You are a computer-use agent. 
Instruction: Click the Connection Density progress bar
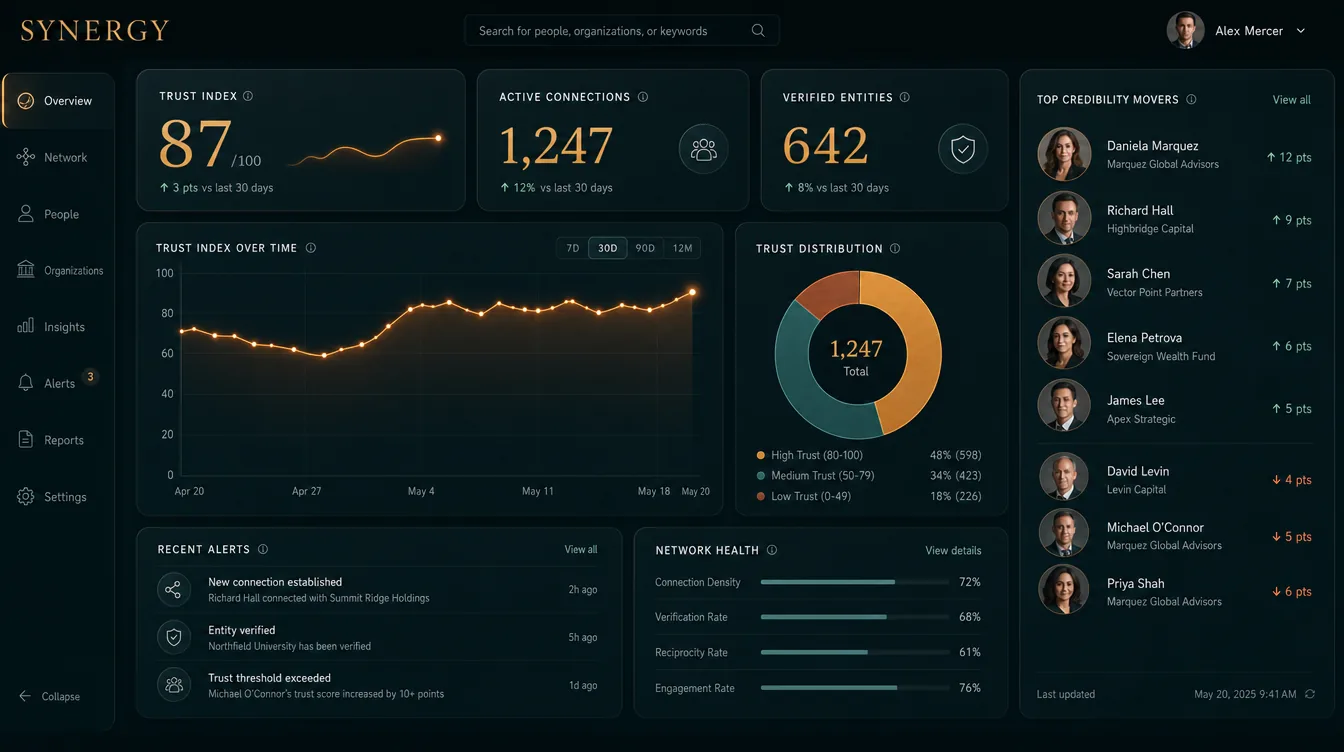pos(853,582)
